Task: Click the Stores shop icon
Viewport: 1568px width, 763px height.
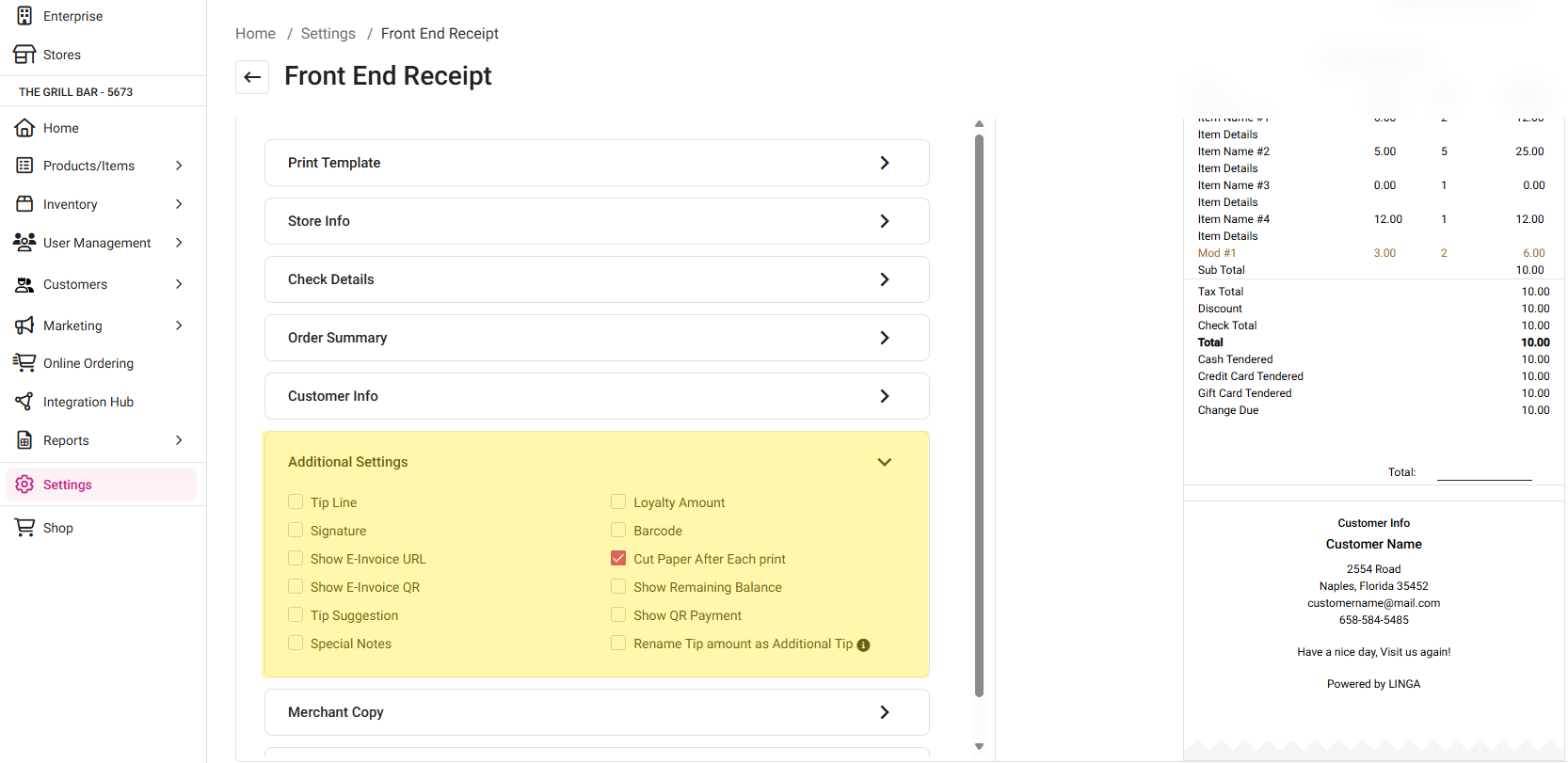Action: 24,55
